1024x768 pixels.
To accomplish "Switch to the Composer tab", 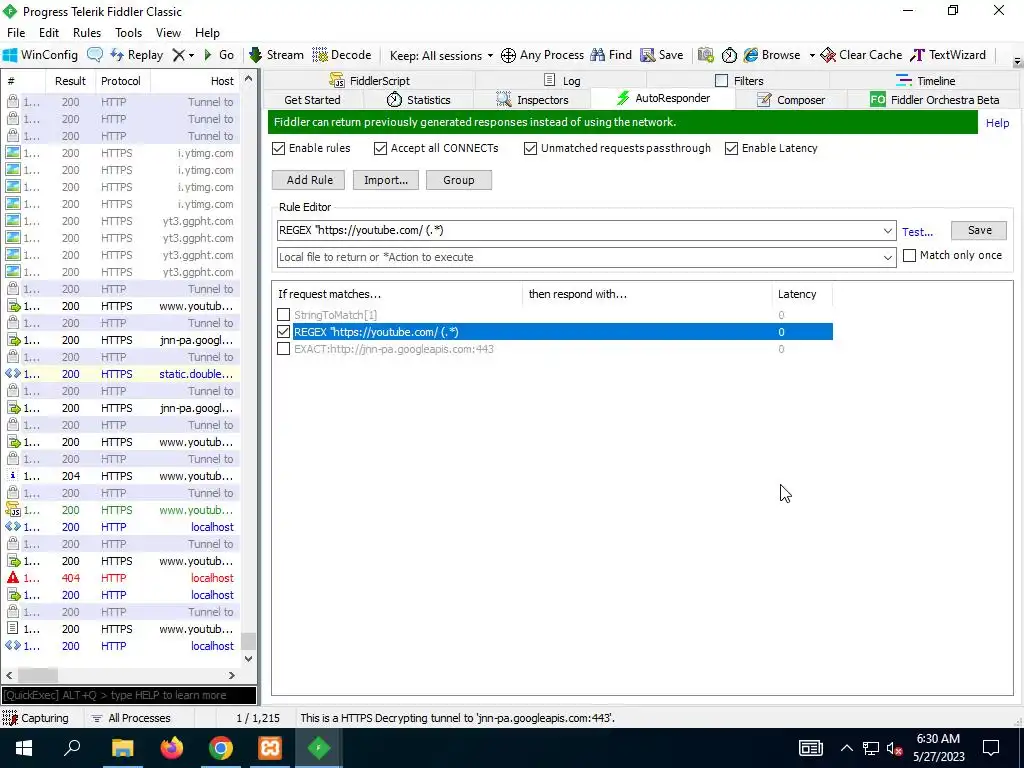I will (791, 100).
